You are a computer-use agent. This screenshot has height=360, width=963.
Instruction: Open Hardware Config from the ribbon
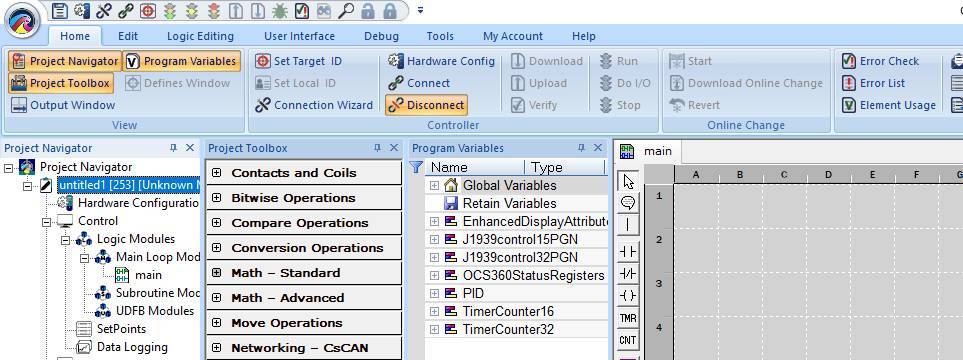tap(441, 61)
